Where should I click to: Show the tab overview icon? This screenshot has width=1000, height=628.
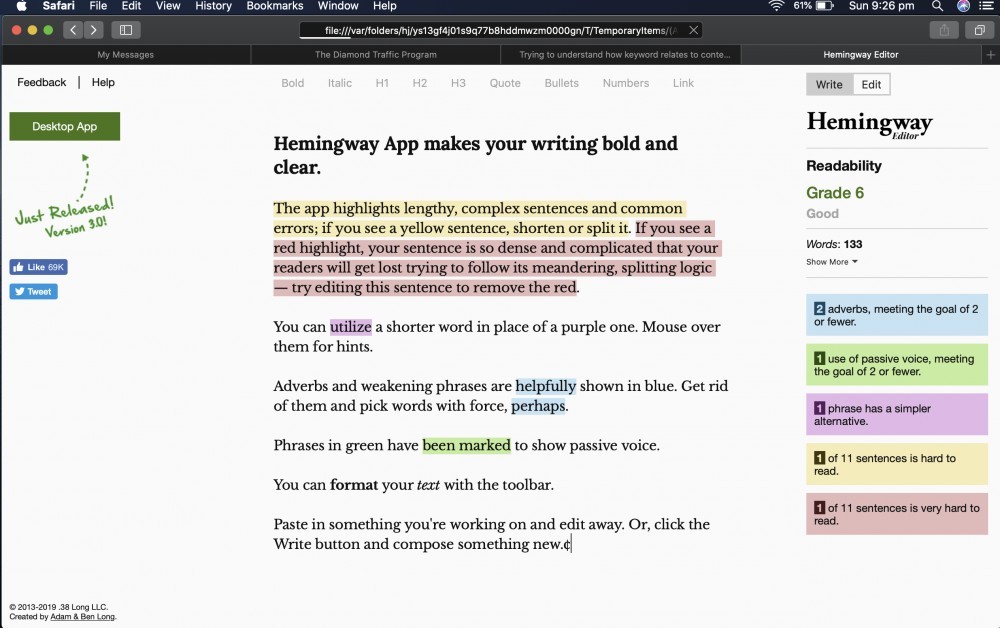[x=980, y=30]
